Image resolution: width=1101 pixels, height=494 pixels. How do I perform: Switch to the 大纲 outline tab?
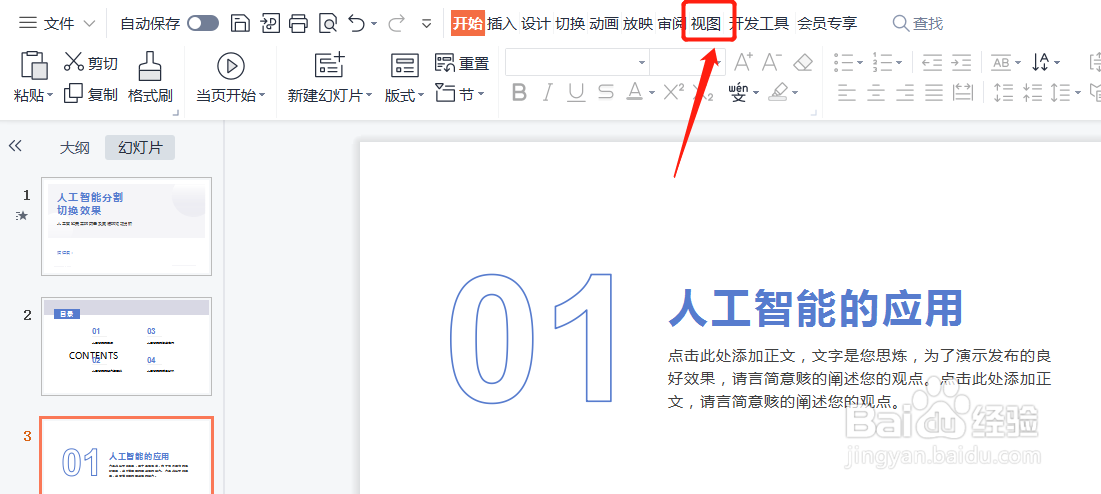(74, 147)
